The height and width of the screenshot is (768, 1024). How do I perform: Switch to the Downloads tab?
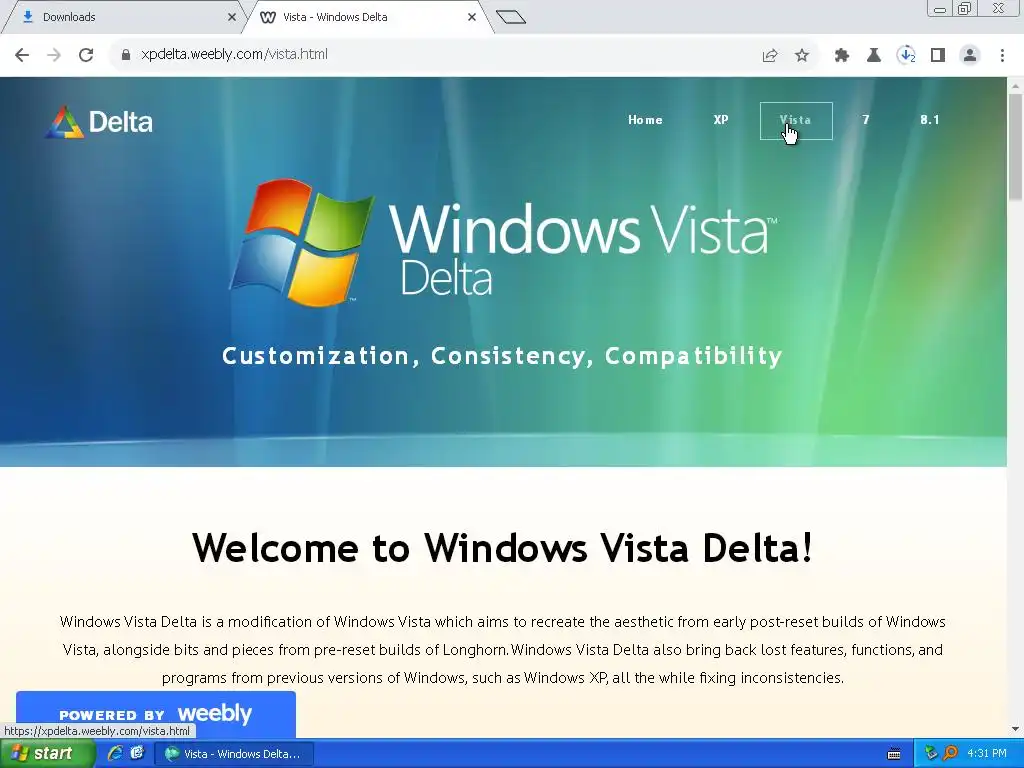[123, 17]
